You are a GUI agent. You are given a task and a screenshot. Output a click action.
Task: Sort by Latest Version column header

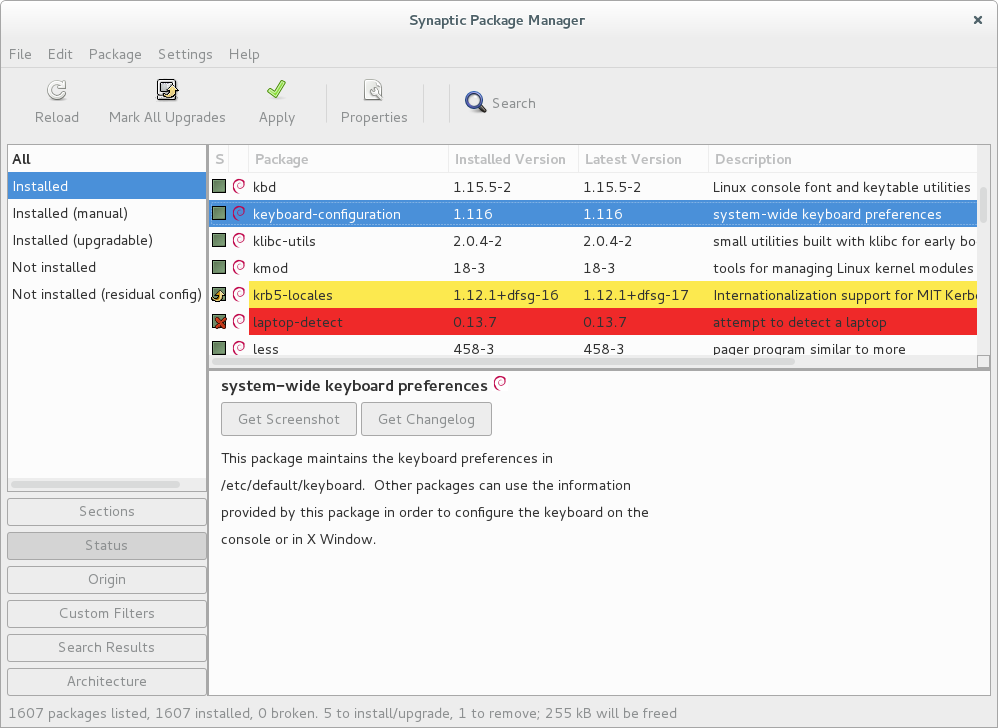643,159
